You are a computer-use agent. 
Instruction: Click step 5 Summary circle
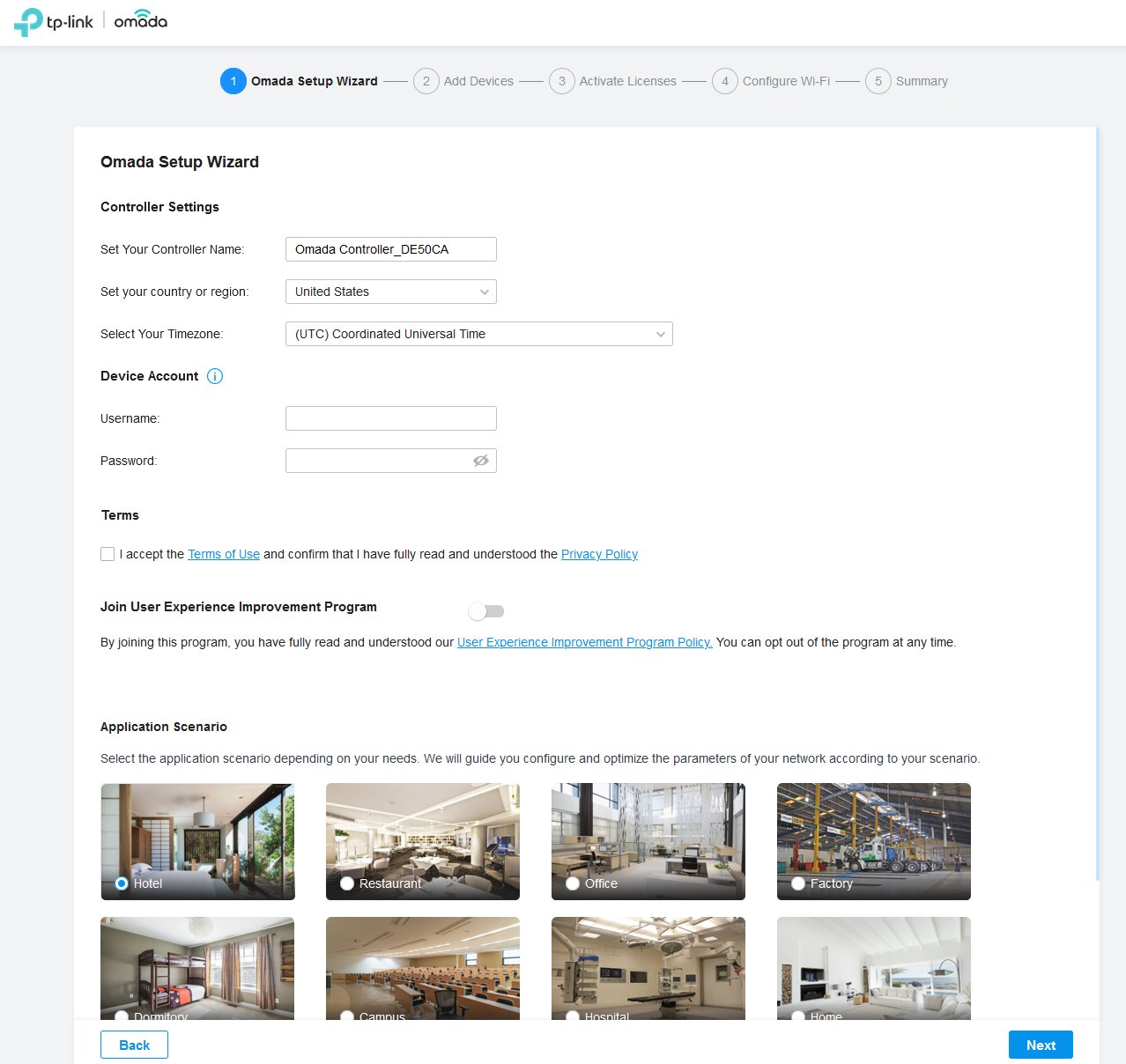(878, 81)
